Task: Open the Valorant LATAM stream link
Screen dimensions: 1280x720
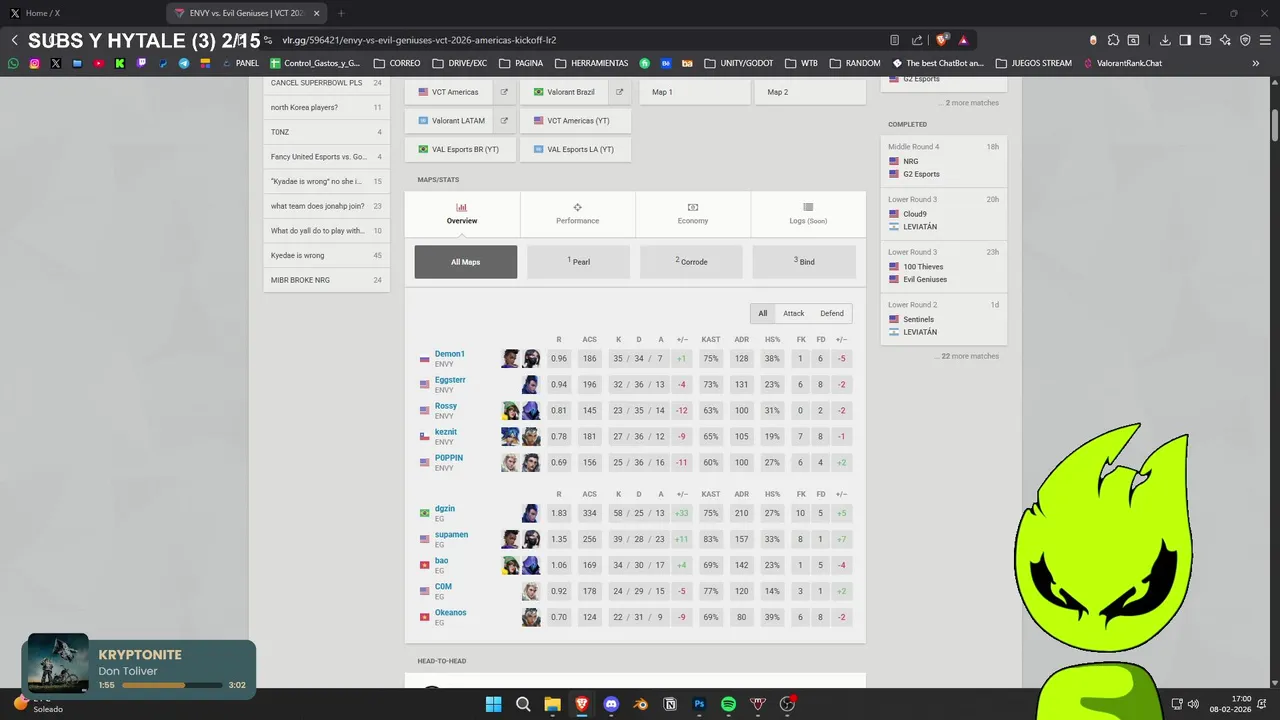Action: 449,121
